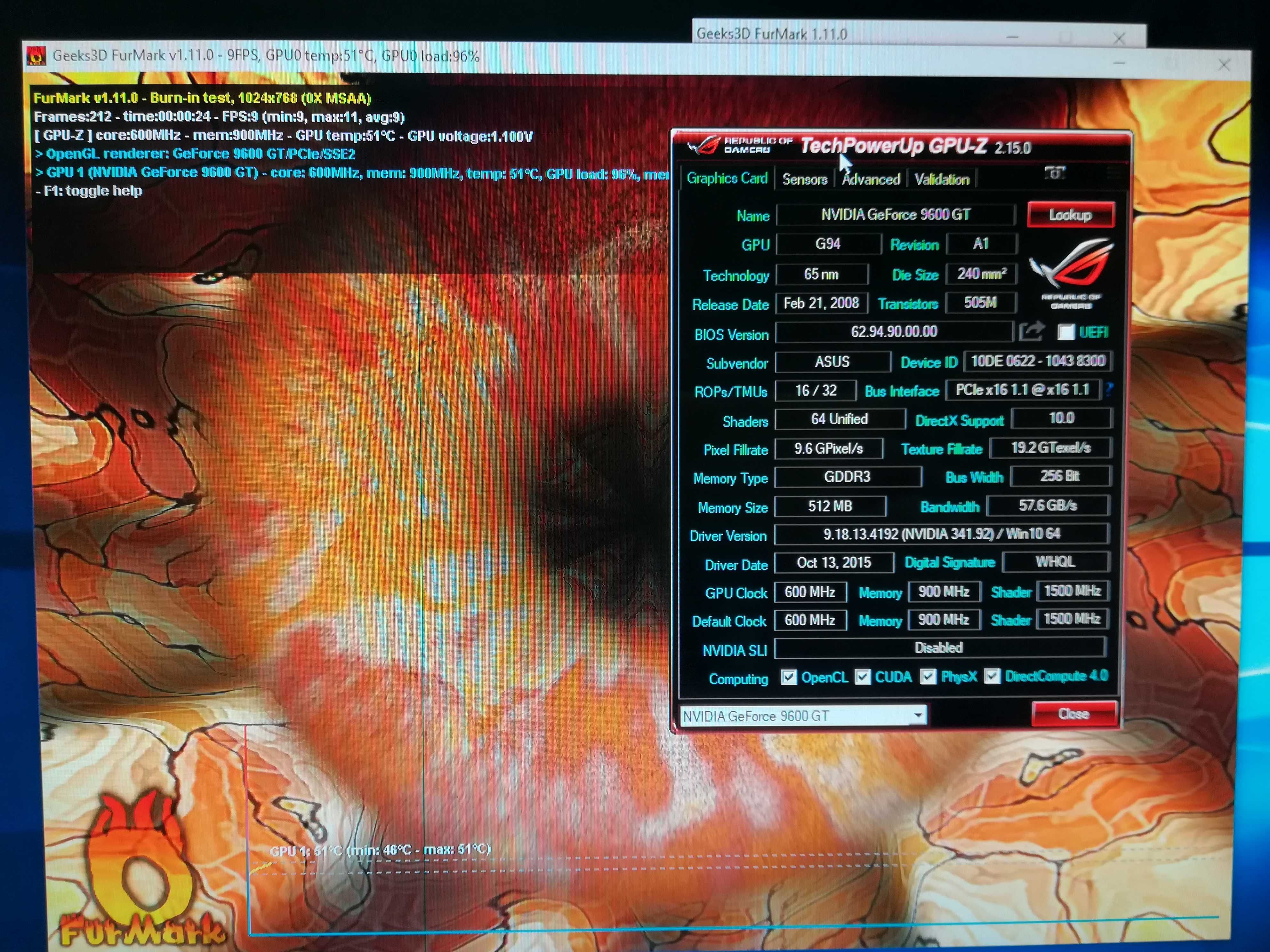Image resolution: width=1270 pixels, height=952 pixels.
Task: Click the Bandwidth value 57.6 GB/s
Action: tap(1049, 505)
